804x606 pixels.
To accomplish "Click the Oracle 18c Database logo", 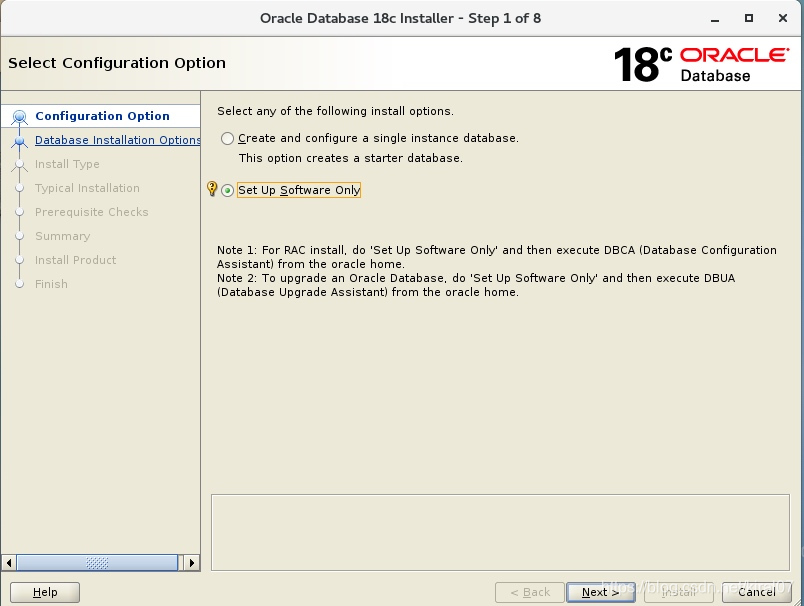I will (x=701, y=64).
